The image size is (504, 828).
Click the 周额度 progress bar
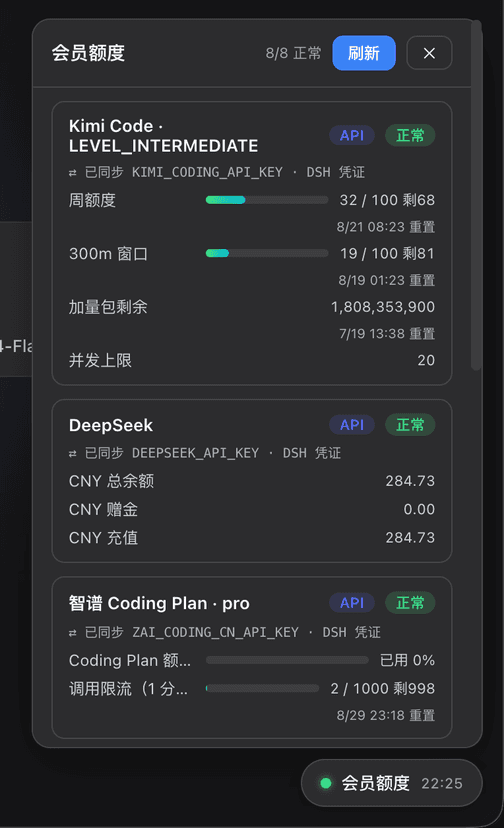(x=267, y=200)
